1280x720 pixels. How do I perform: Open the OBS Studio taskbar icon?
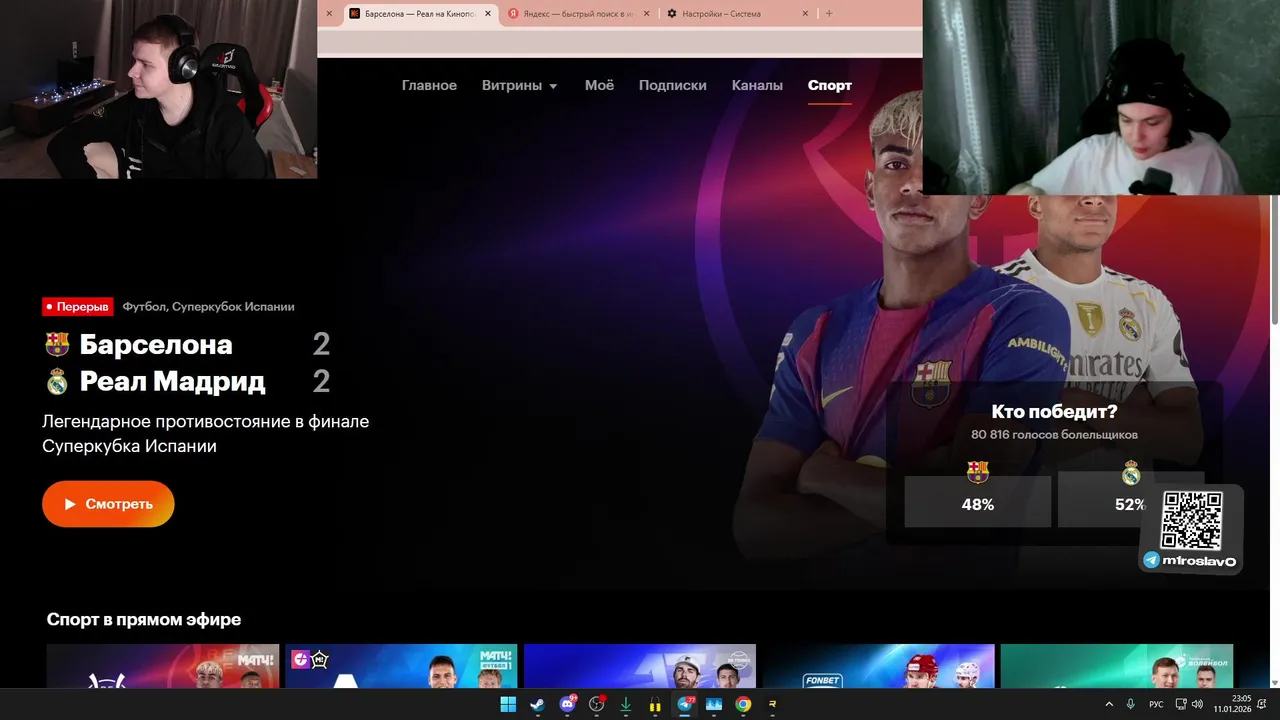[597, 704]
